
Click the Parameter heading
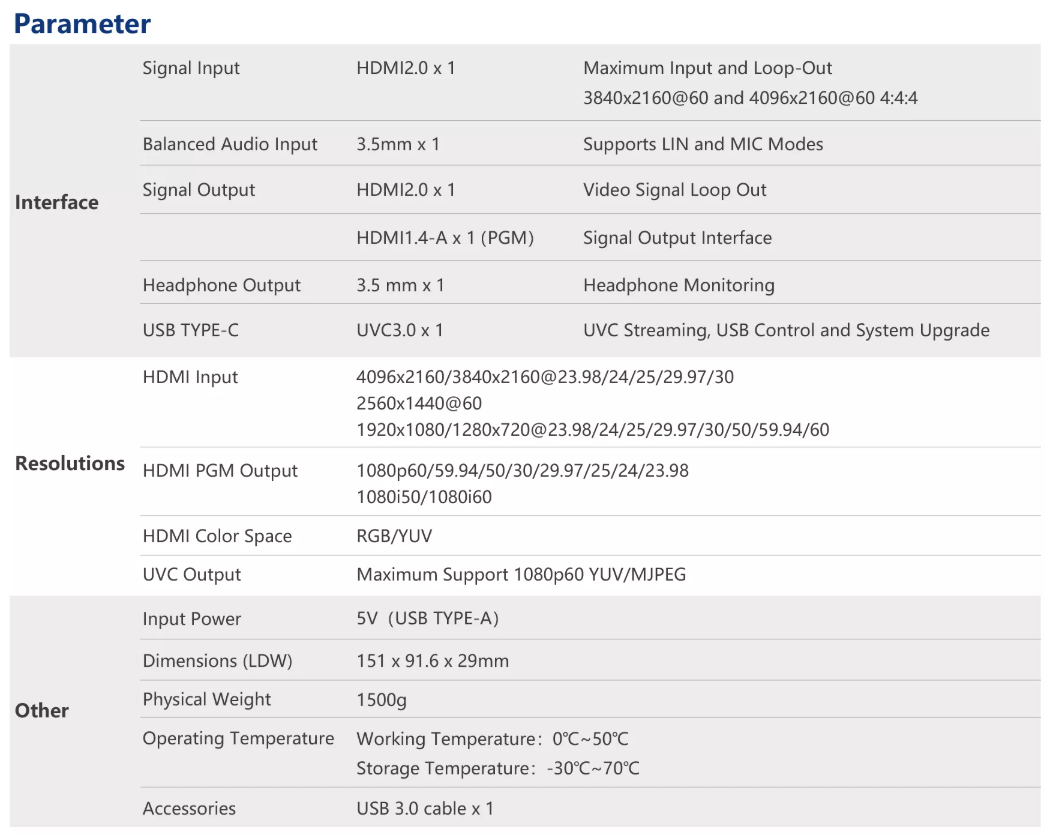tap(82, 23)
